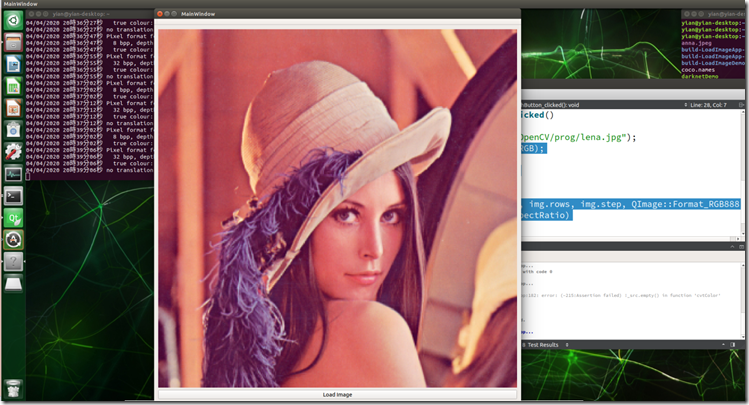
Task: Open System Settings wrench-and-gear icon
Action: (13, 152)
